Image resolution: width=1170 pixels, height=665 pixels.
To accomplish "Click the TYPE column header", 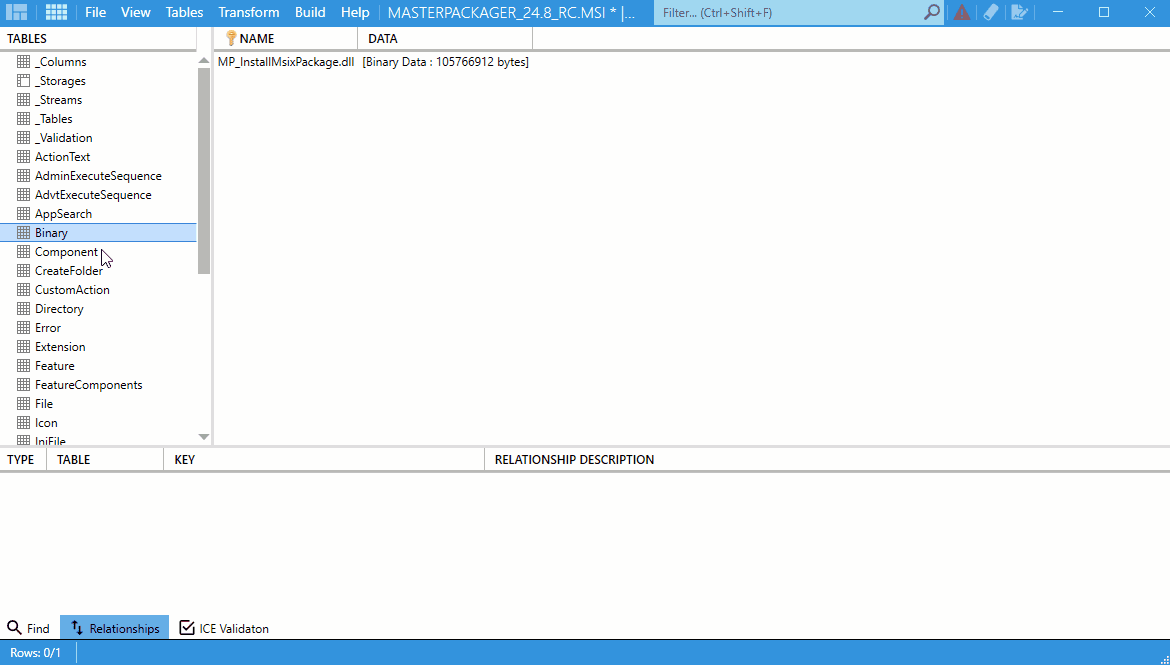I will click(23, 460).
